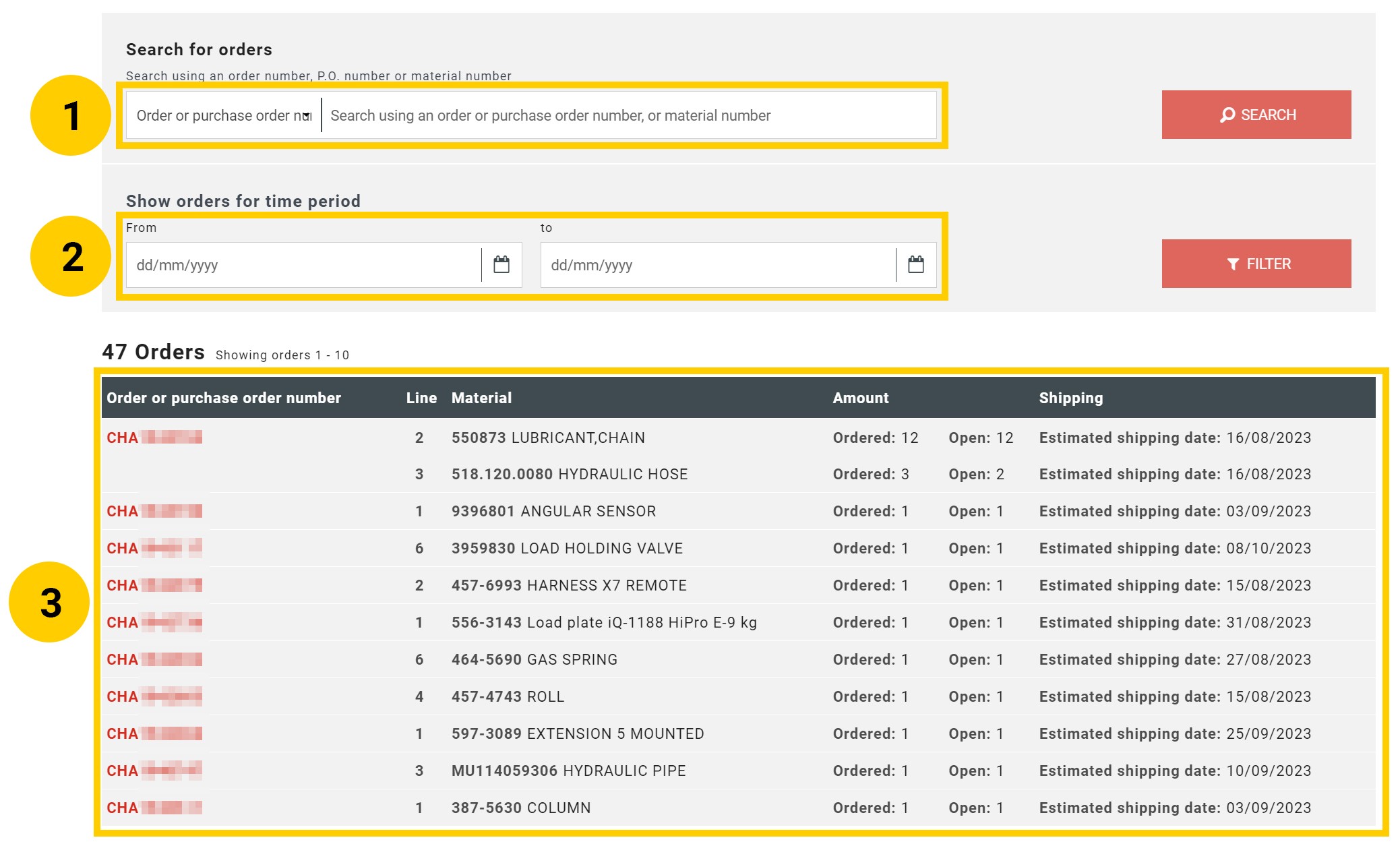Click 'Ordered: 3' in hydraulic hose row
1400x844 pixels.
871,474
